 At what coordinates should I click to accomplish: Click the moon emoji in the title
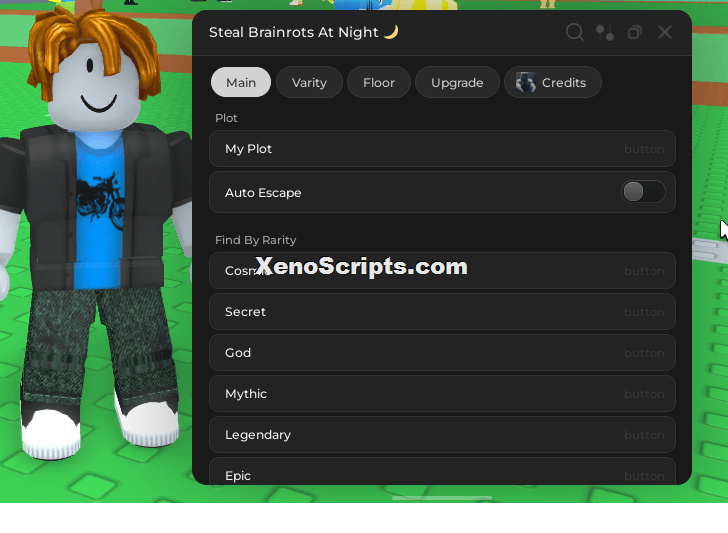tap(391, 32)
